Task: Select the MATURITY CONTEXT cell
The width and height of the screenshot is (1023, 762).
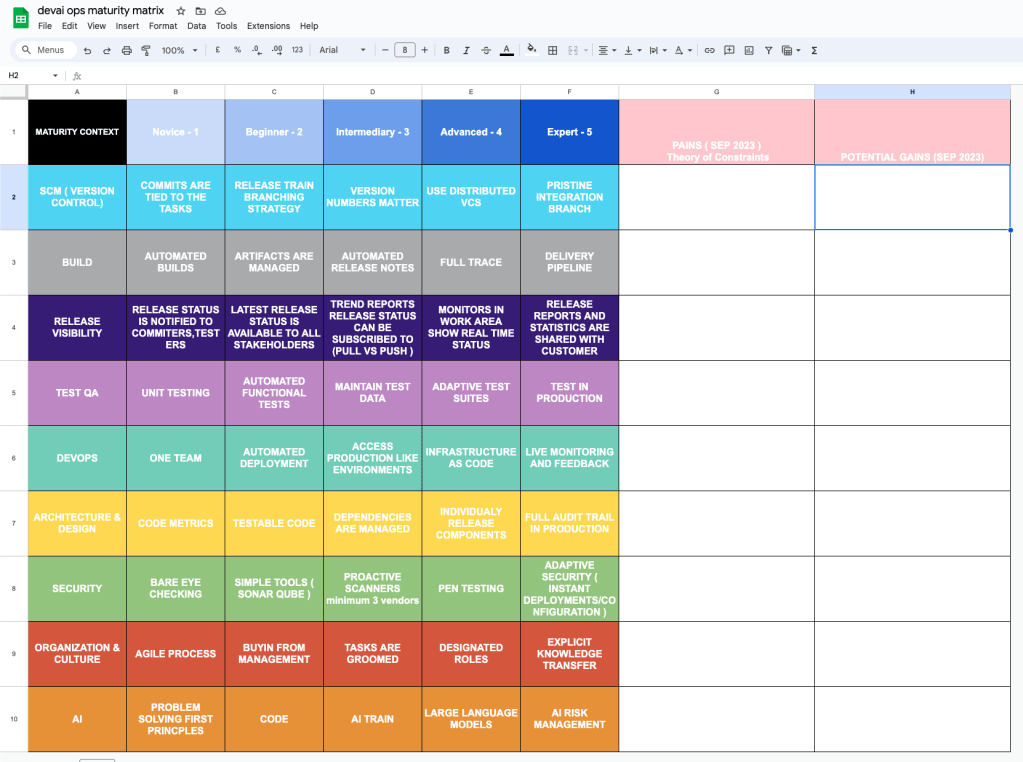Action: pos(77,132)
